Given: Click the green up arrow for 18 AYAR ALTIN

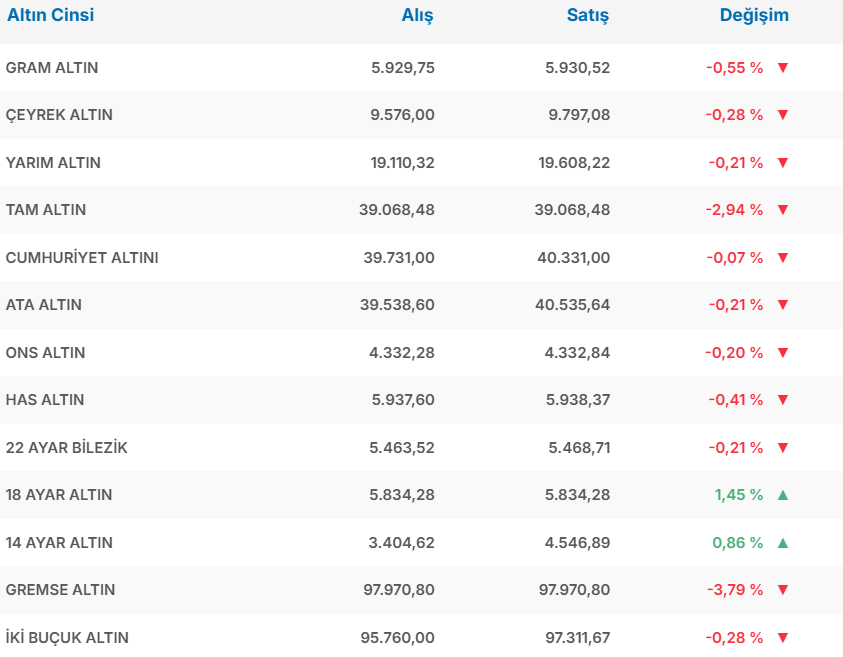Looking at the screenshot, I should coord(783,495).
